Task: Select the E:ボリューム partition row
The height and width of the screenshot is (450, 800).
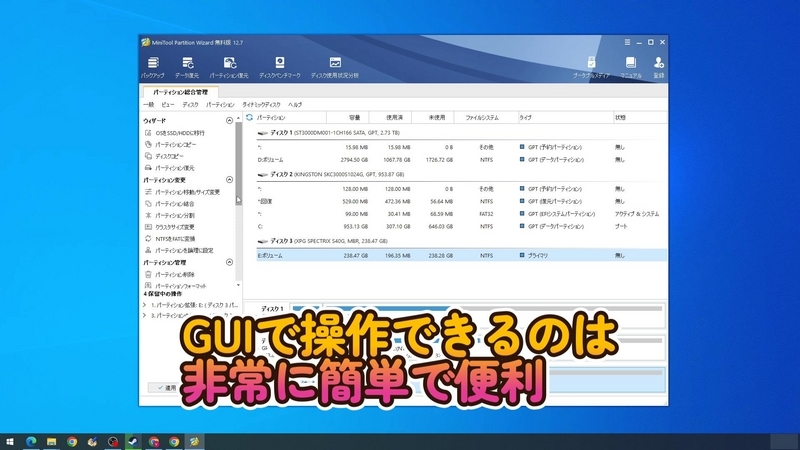Action: [461, 255]
